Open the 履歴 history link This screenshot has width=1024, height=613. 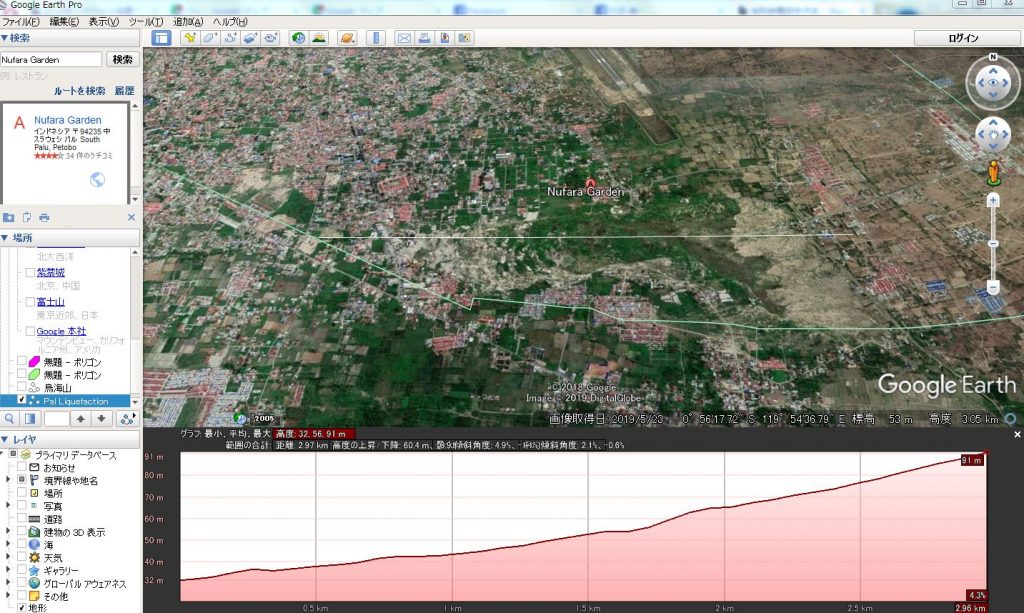124,91
